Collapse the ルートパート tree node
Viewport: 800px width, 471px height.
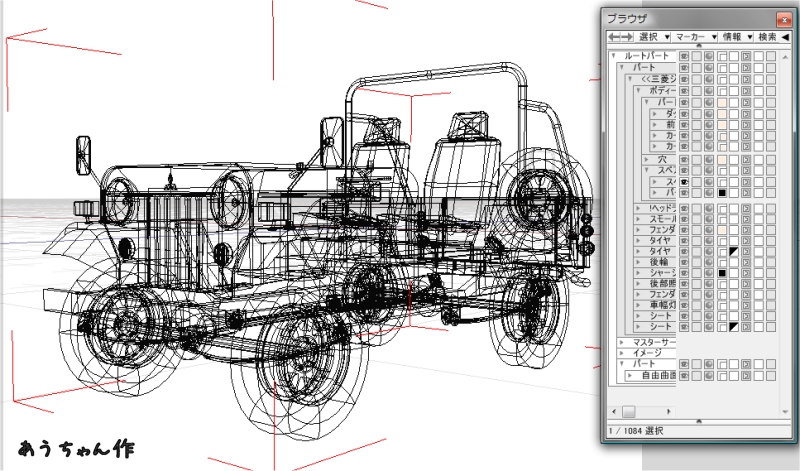(614, 56)
